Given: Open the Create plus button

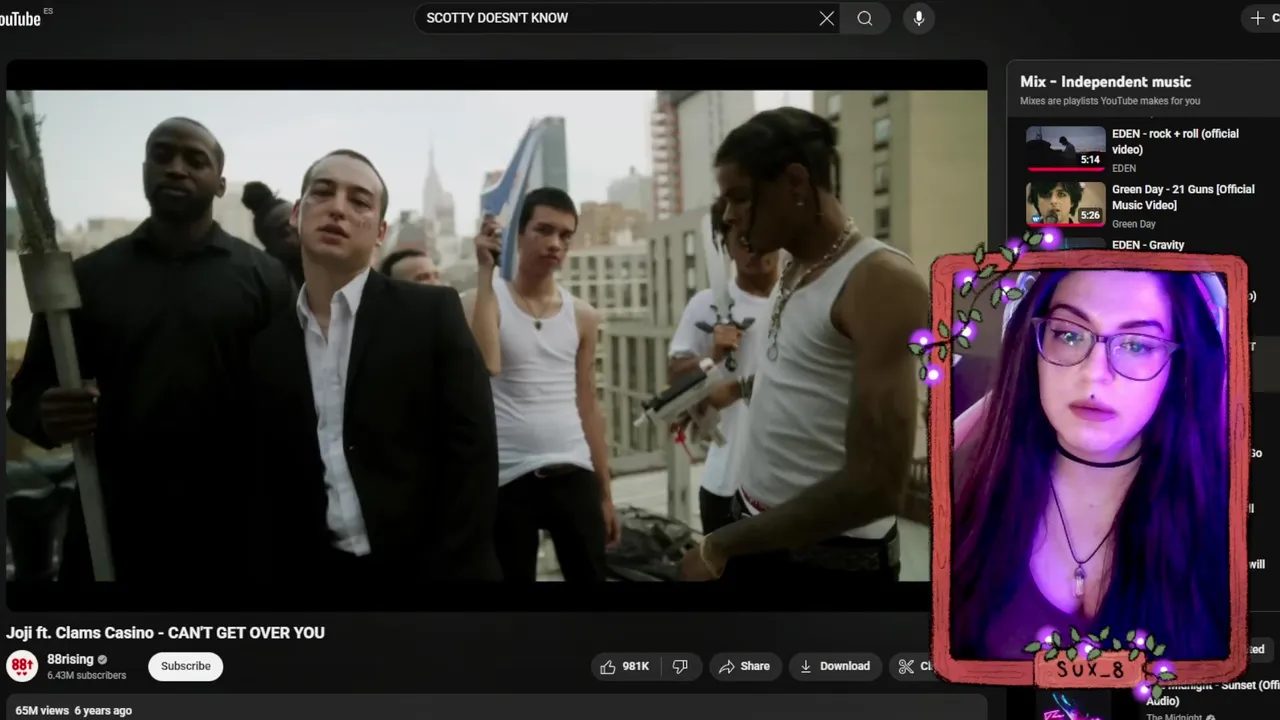Looking at the screenshot, I should 1260,18.
